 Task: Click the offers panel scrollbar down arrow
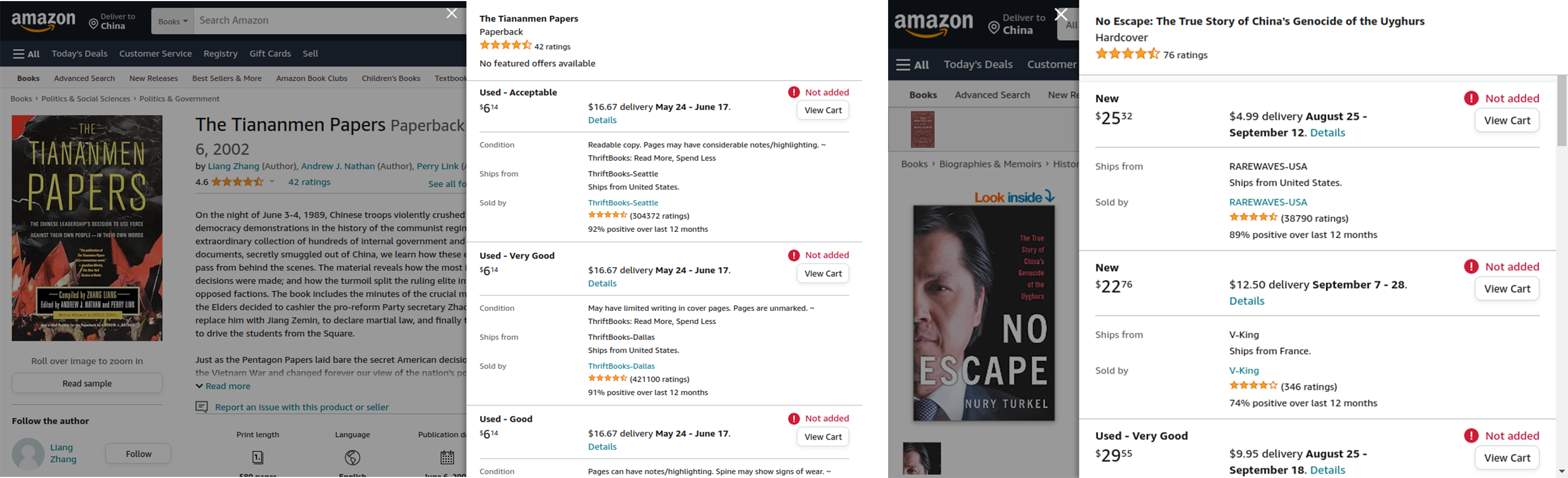[x=1562, y=471]
